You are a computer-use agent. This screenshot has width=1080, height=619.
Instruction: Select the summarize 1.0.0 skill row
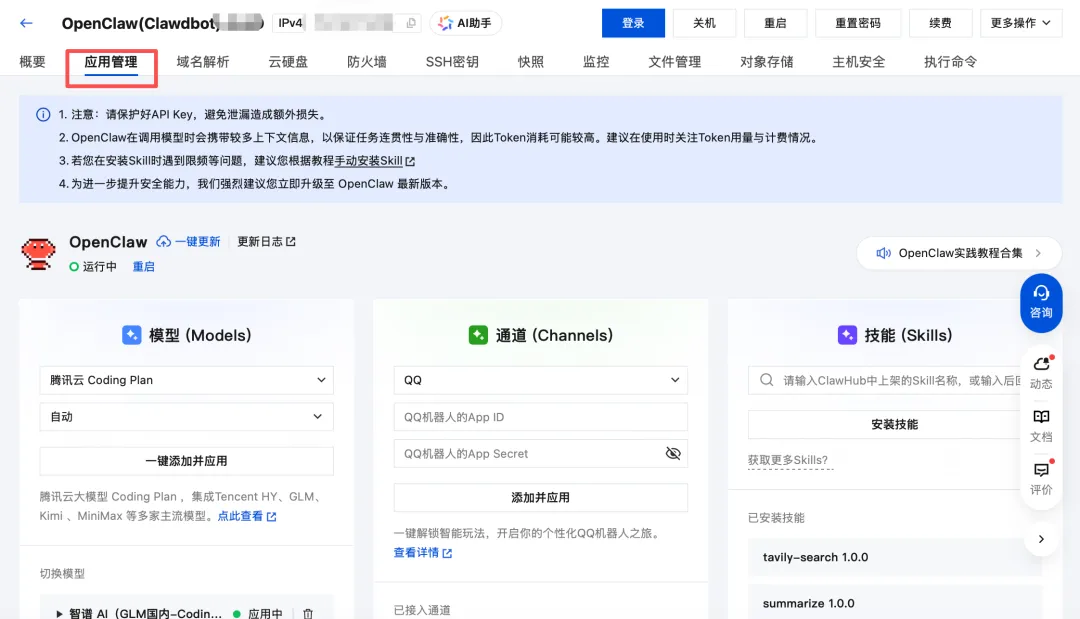tap(894, 602)
